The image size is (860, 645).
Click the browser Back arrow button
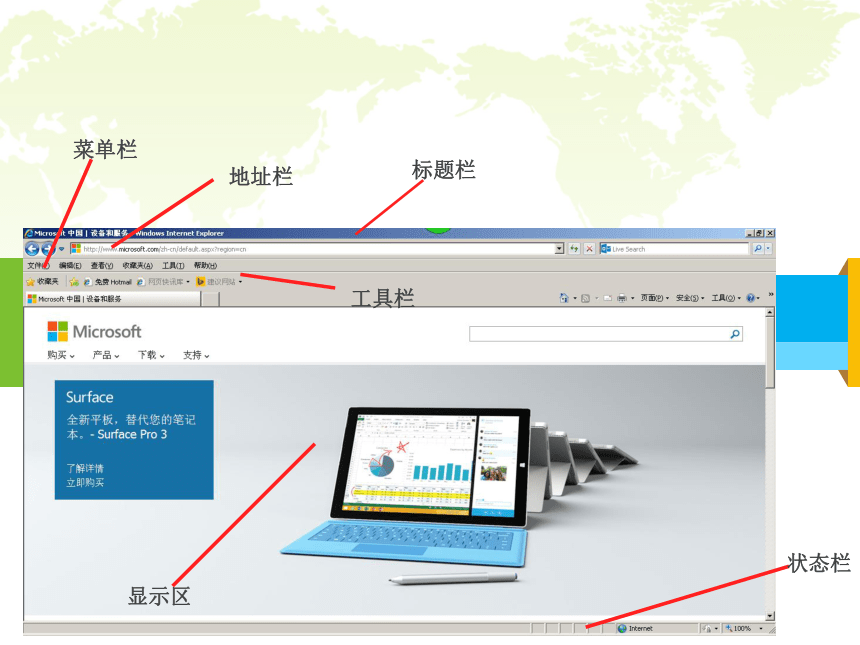(x=32, y=250)
